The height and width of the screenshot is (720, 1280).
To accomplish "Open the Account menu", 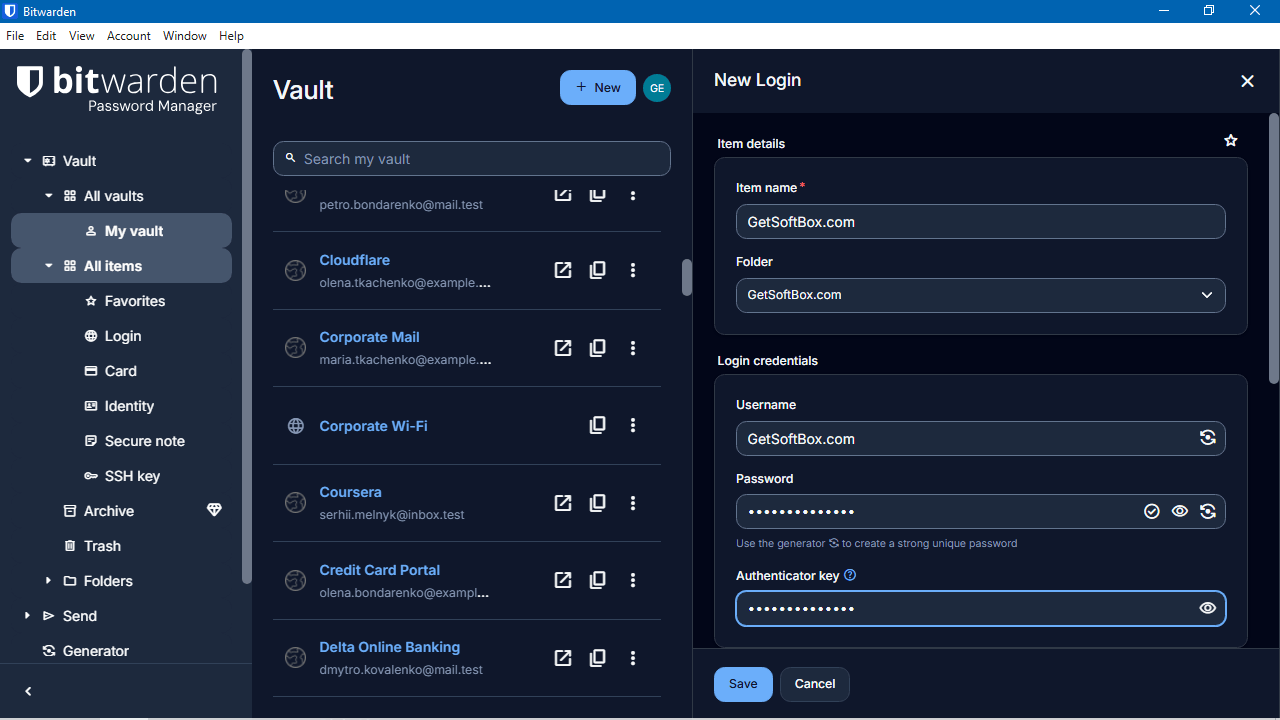I will [129, 35].
